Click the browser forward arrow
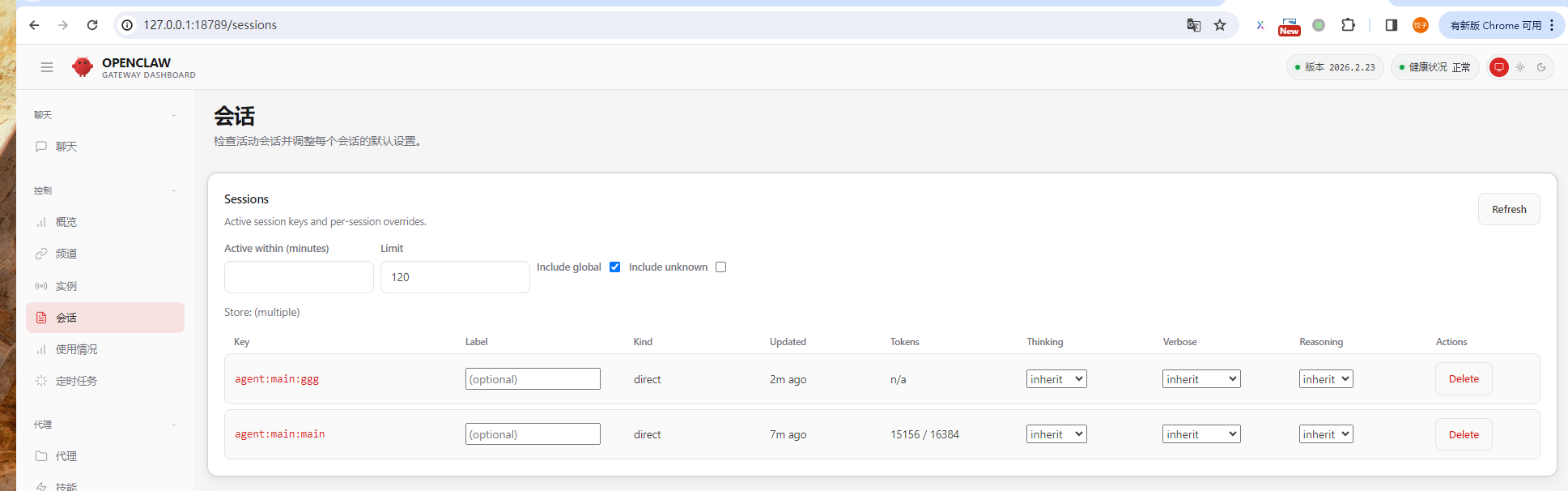Image resolution: width=1568 pixels, height=491 pixels. (x=63, y=25)
